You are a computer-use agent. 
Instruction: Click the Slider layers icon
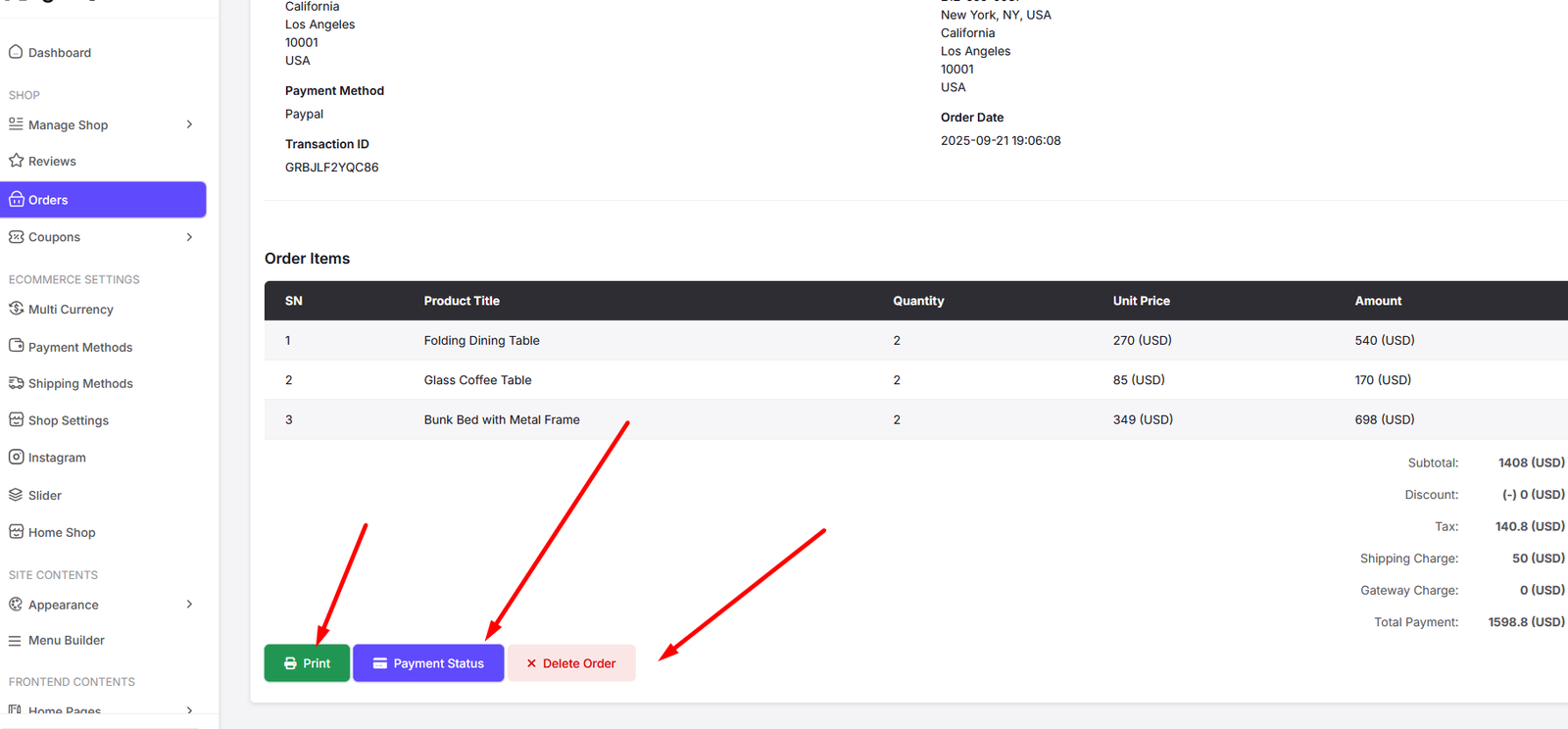coord(16,495)
